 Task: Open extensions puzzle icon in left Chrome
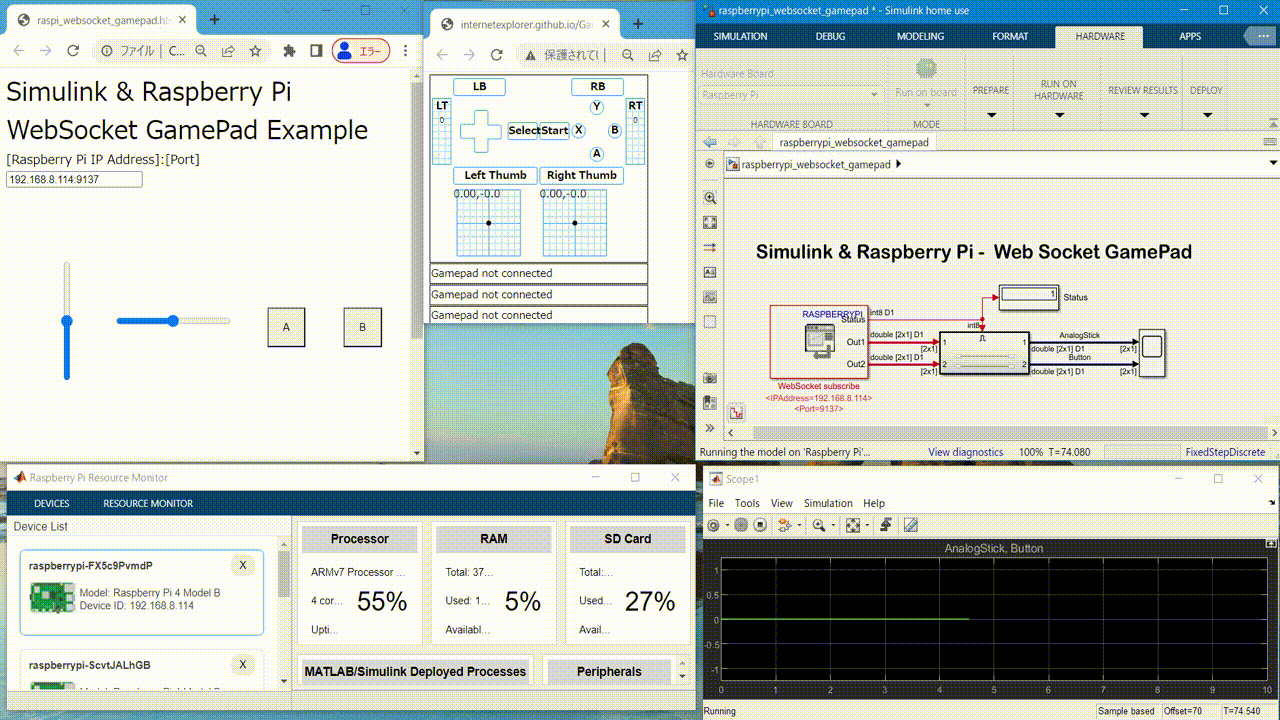point(289,51)
